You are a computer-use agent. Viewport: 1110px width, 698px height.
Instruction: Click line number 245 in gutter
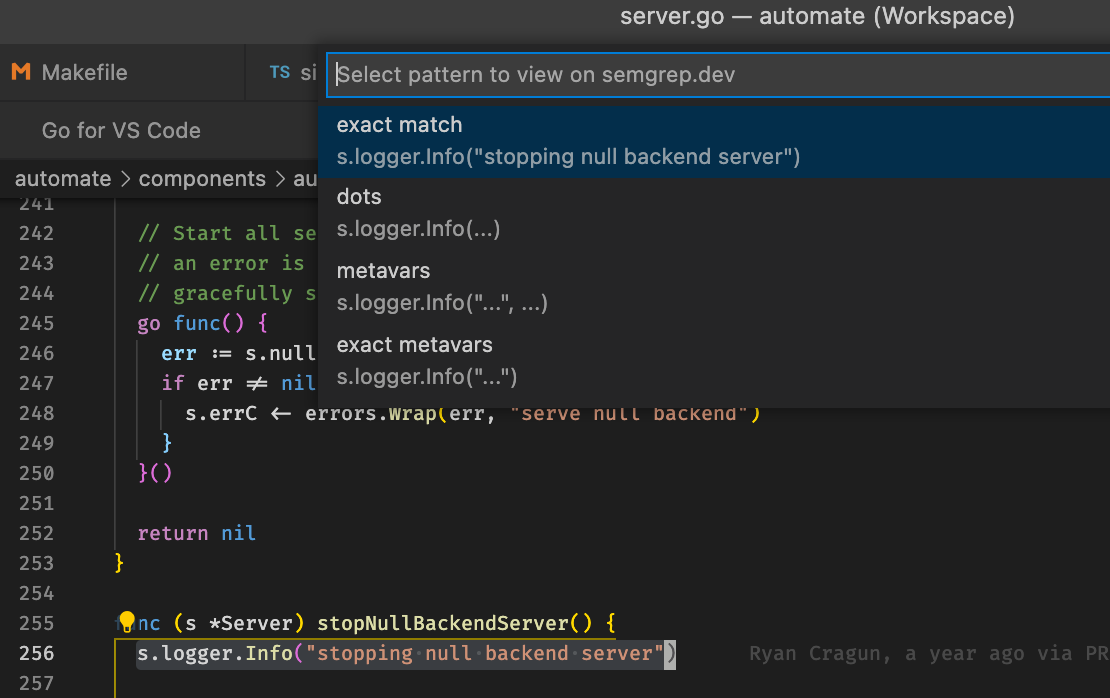[x=36, y=323]
